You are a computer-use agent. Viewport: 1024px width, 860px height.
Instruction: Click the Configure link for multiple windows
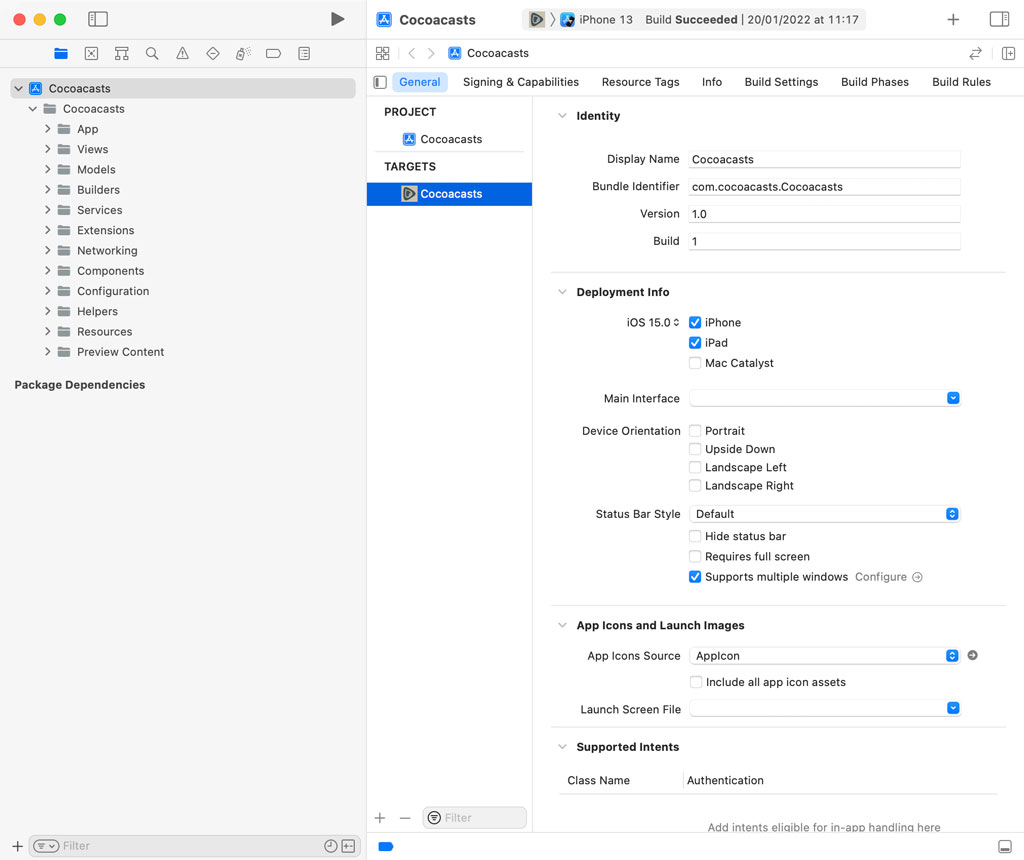tap(888, 577)
